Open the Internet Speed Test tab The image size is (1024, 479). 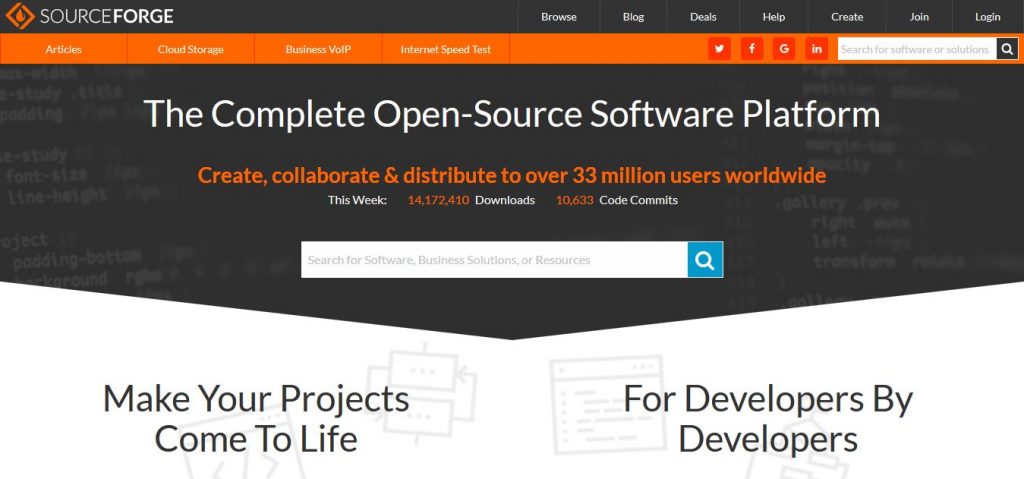click(445, 49)
